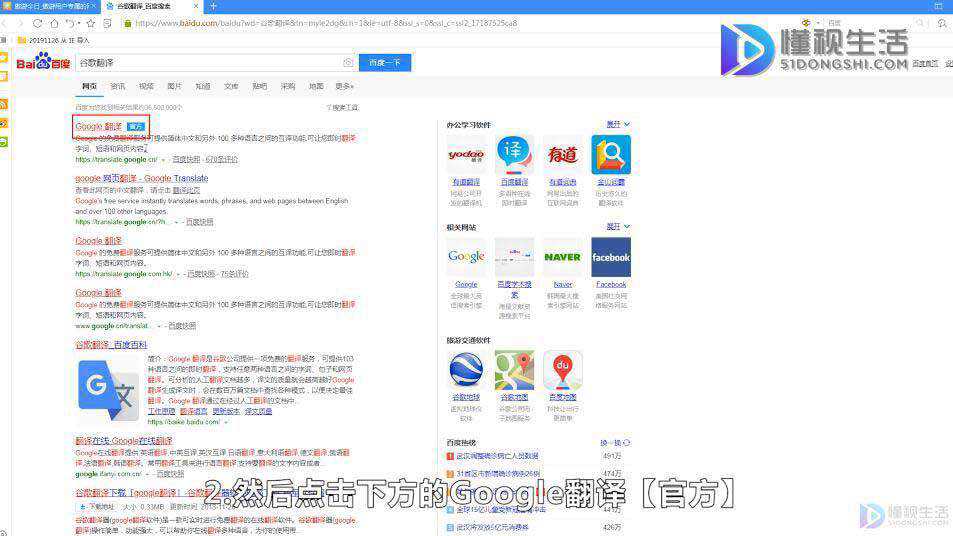Click the dropdown arrow after translate.google.cn URL
The image size is (953, 536).
(163, 160)
